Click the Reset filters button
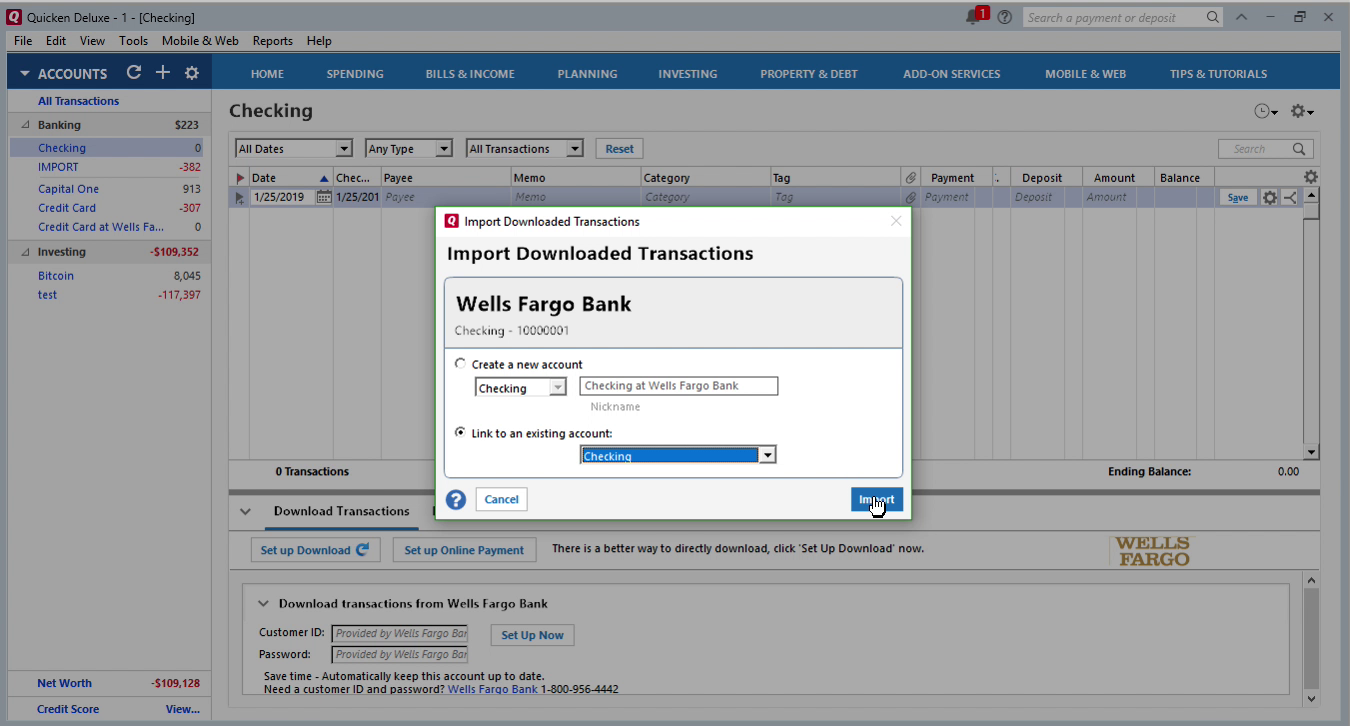 point(619,149)
